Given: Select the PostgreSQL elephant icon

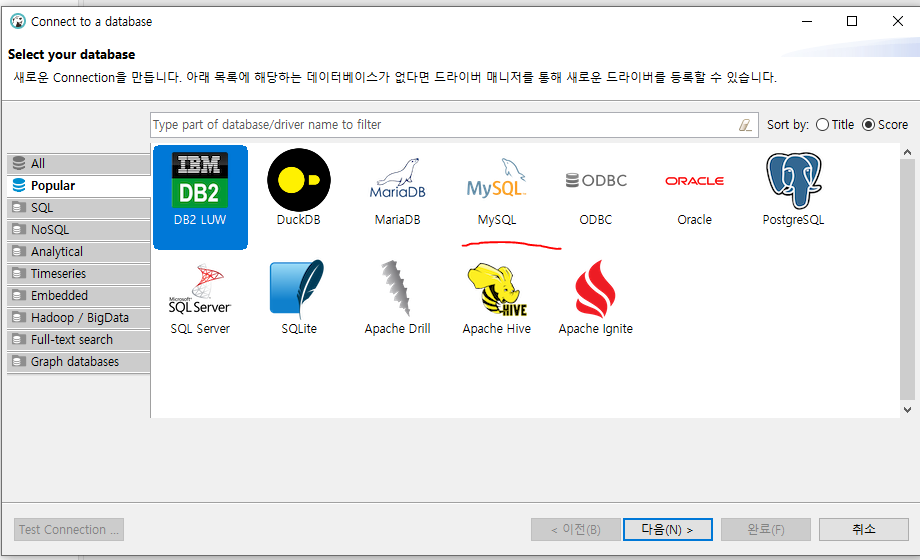Looking at the screenshot, I should click(x=794, y=180).
